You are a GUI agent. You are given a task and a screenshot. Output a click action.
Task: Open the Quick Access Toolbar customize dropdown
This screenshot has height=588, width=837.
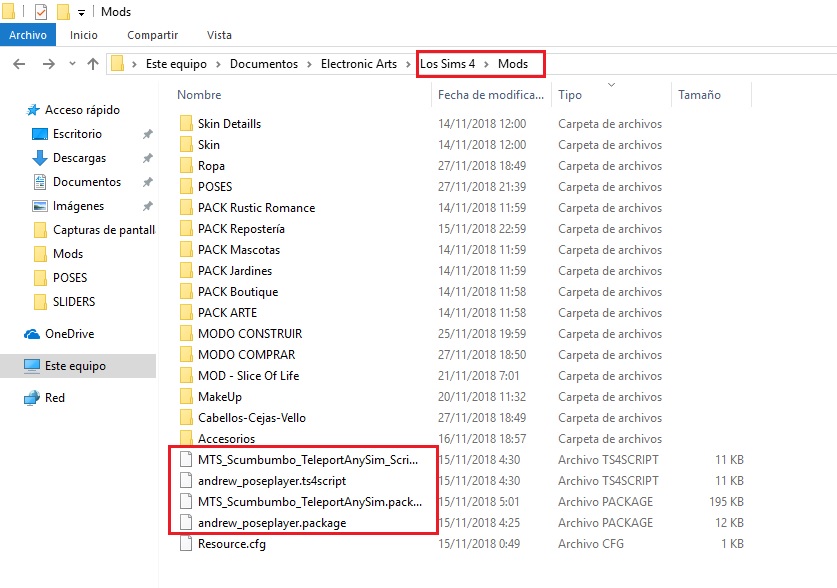pos(81,12)
